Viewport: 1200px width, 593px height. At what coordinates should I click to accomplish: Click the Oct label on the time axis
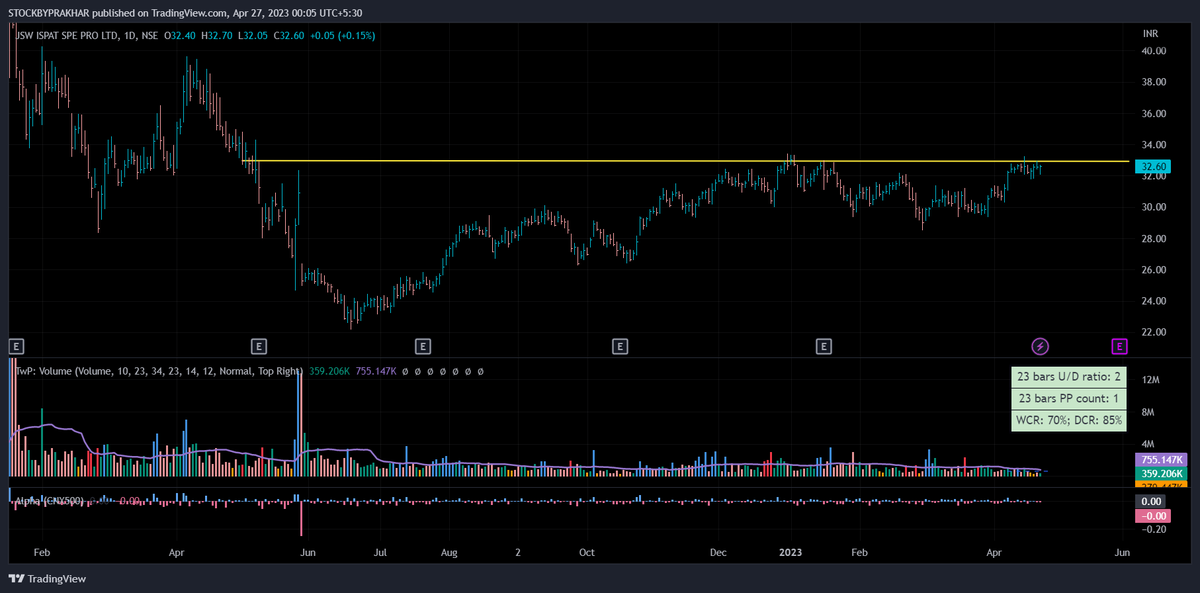click(x=587, y=552)
